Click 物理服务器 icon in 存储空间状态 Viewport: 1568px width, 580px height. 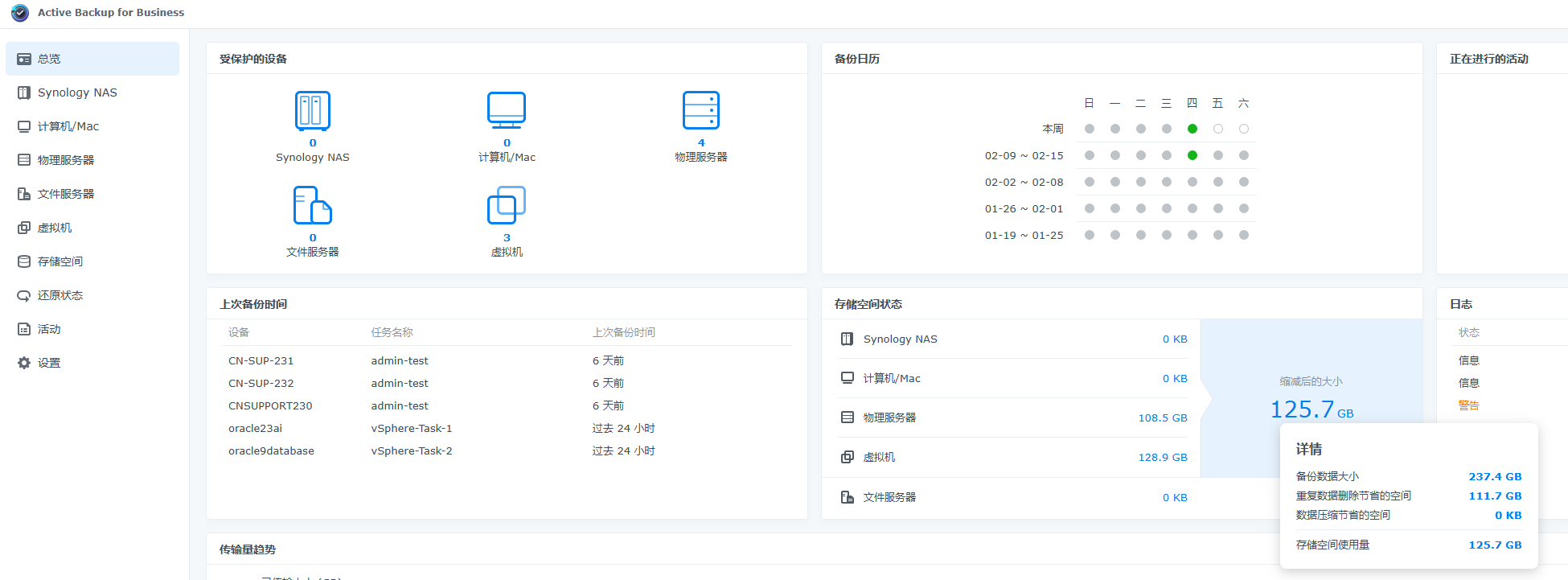coord(847,418)
